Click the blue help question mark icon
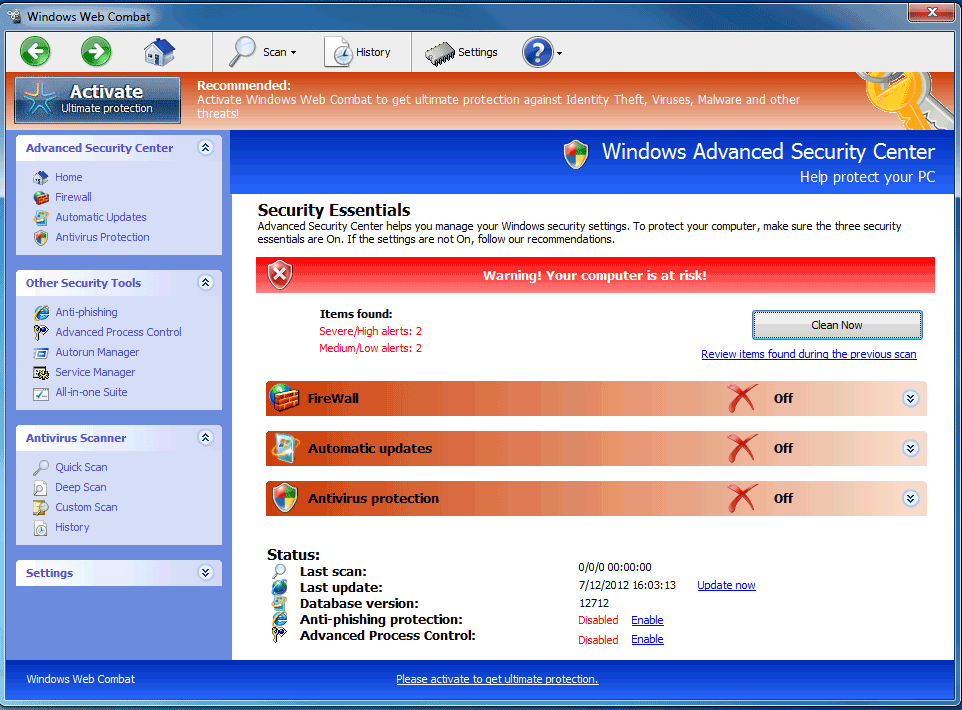 [537, 52]
